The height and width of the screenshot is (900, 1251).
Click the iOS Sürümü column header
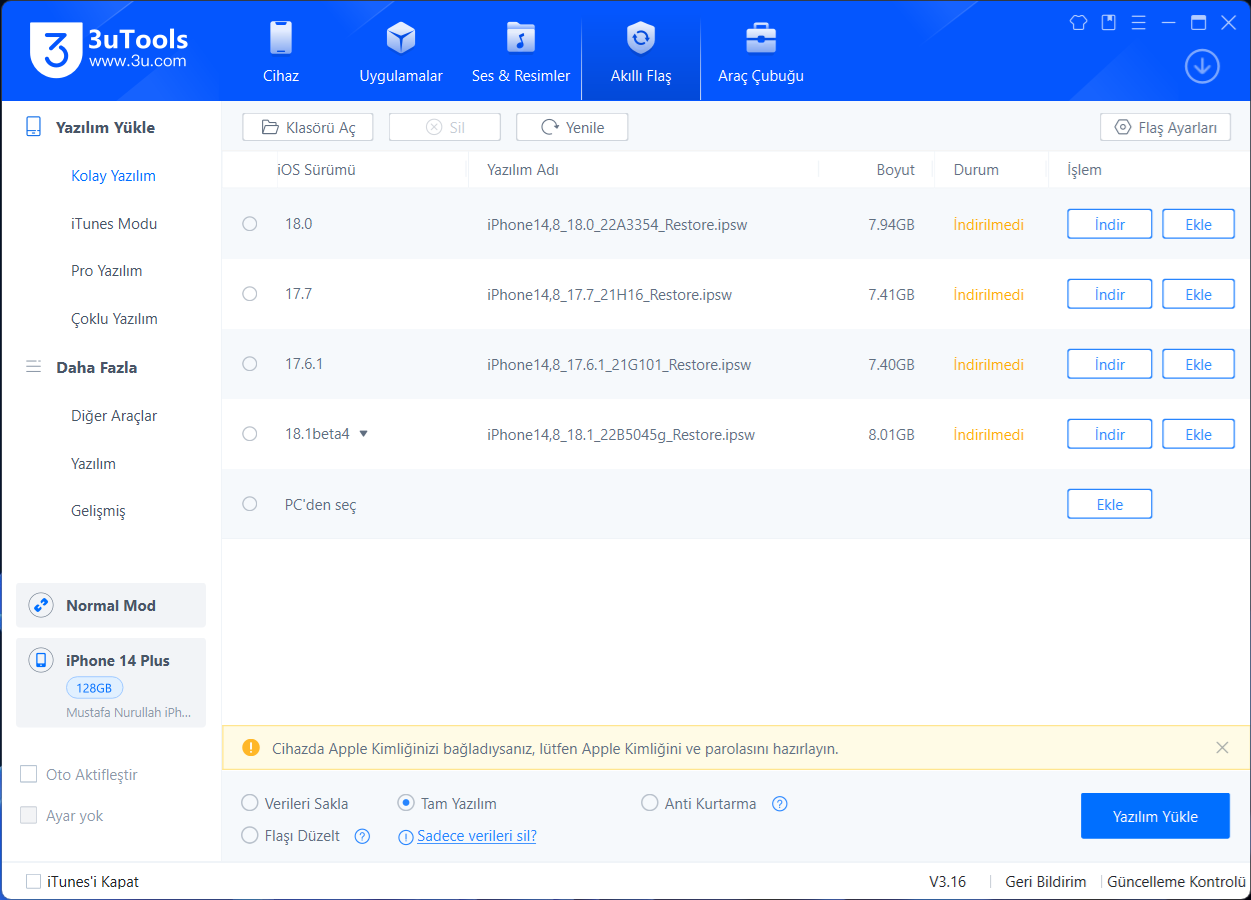pyautogui.click(x=316, y=170)
